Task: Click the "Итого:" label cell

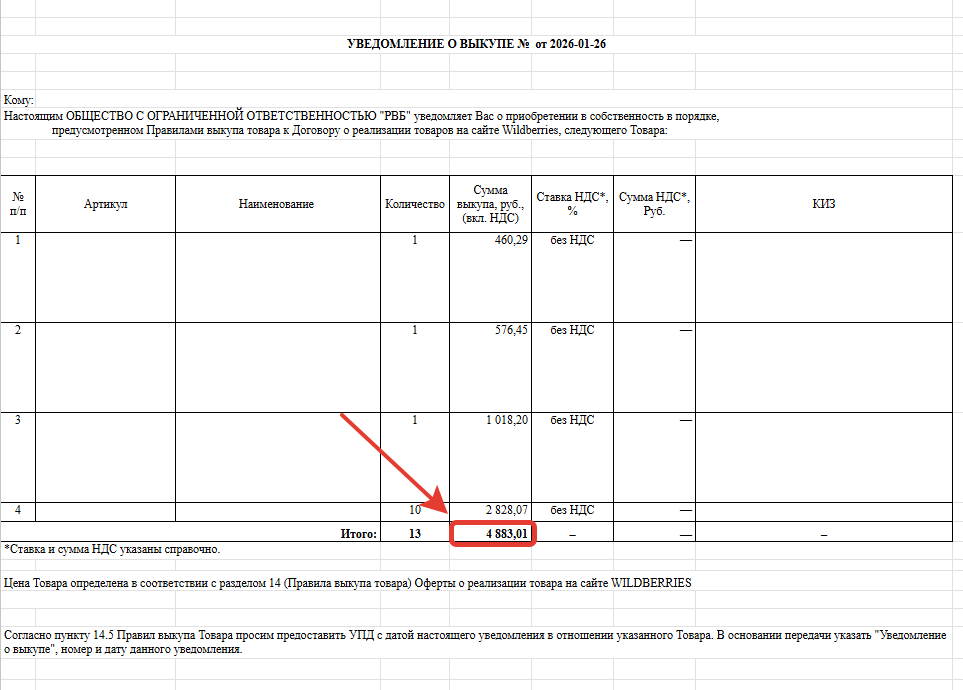Action: pyautogui.click(x=358, y=534)
